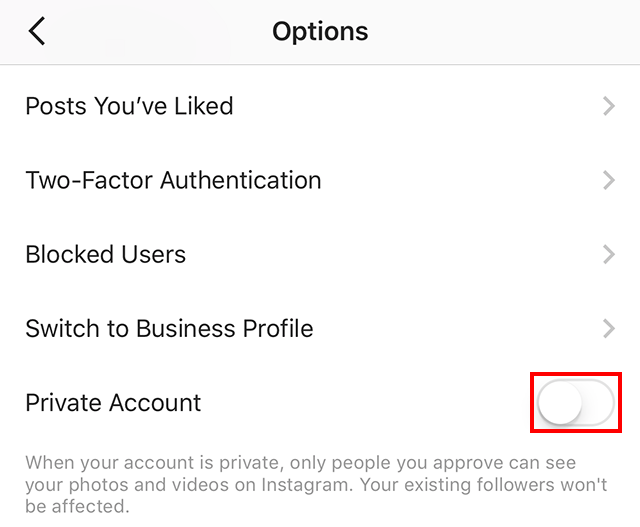Expand Two-Factor Authentication via its right chevron
The image size is (640, 527).
click(609, 180)
